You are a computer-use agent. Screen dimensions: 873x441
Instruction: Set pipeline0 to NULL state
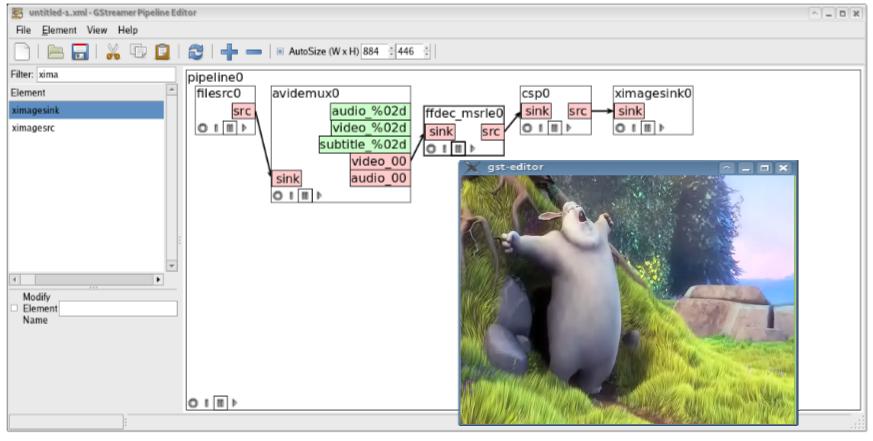click(193, 403)
